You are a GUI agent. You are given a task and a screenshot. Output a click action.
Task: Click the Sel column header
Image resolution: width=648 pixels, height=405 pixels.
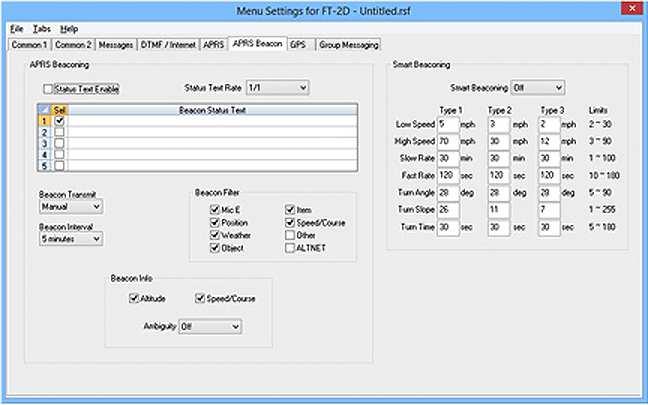coord(60,110)
